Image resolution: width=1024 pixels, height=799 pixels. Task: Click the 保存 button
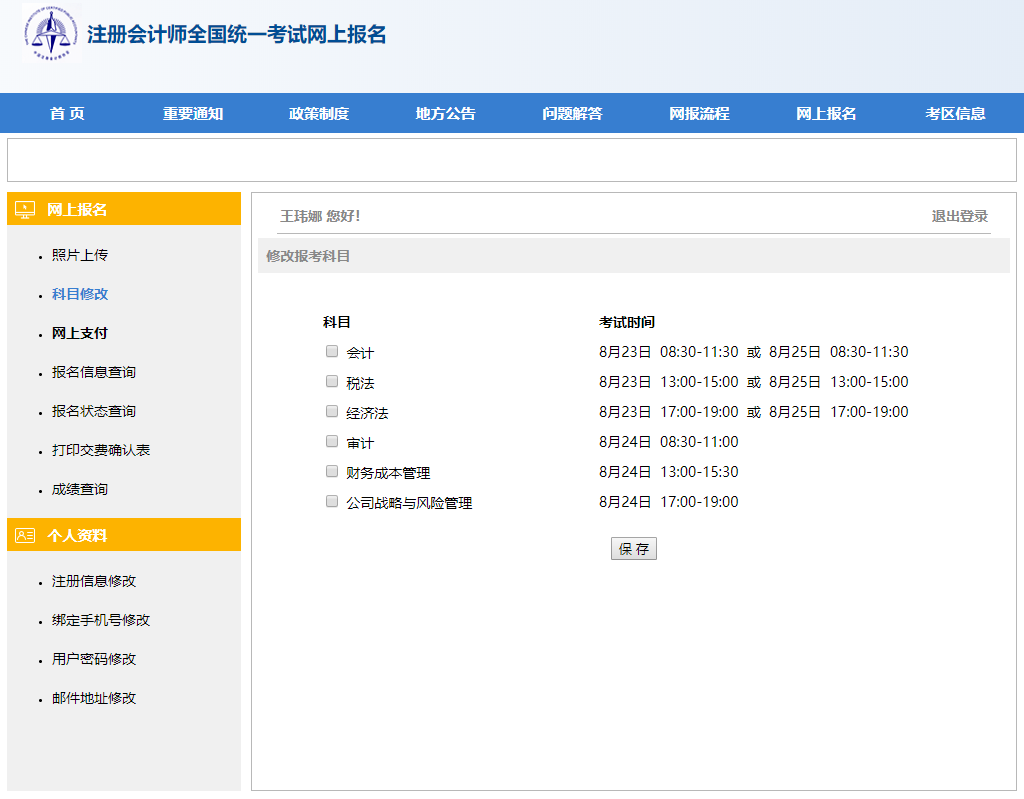click(633, 548)
